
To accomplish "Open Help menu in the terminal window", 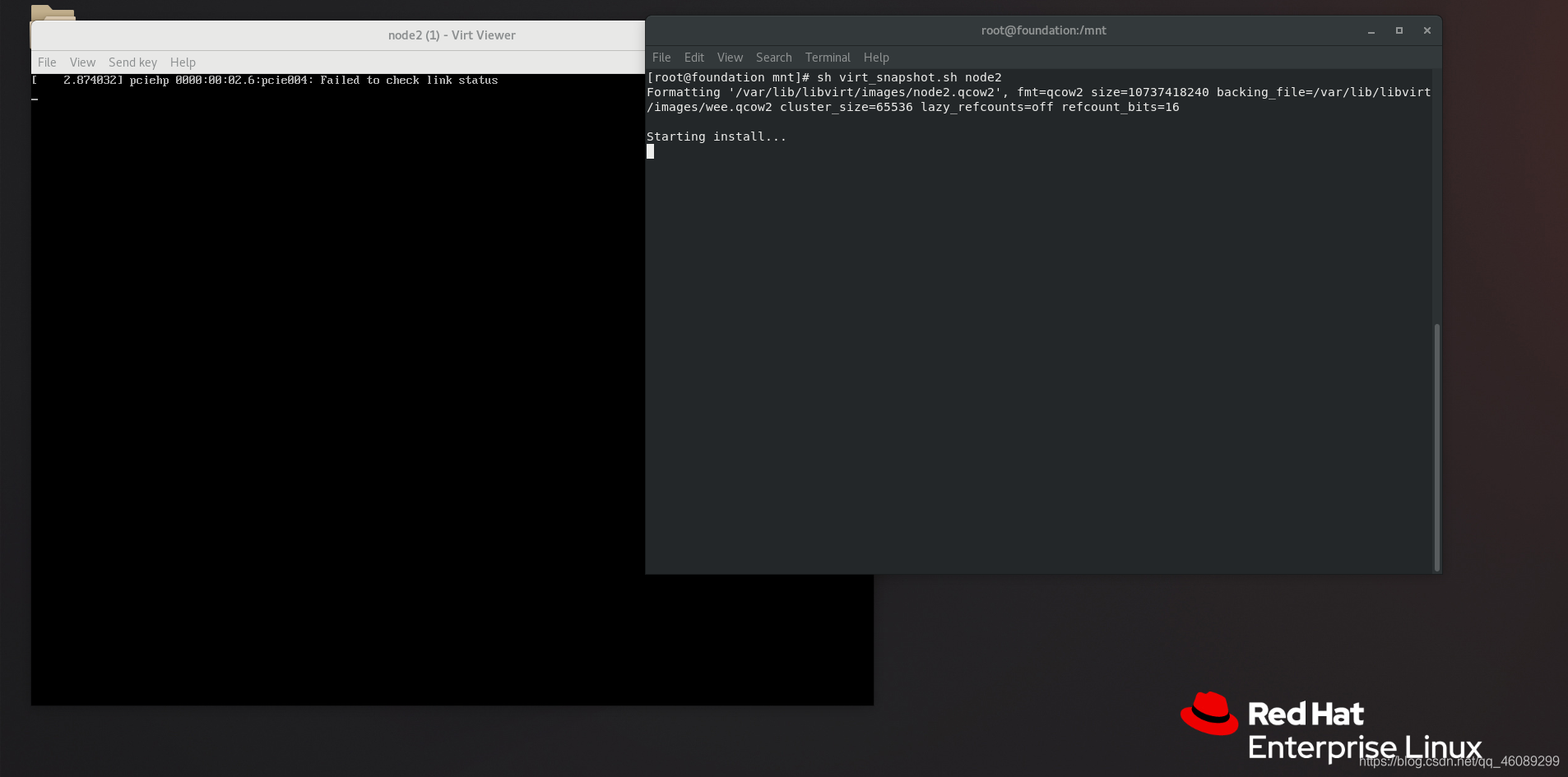I will pos(876,58).
